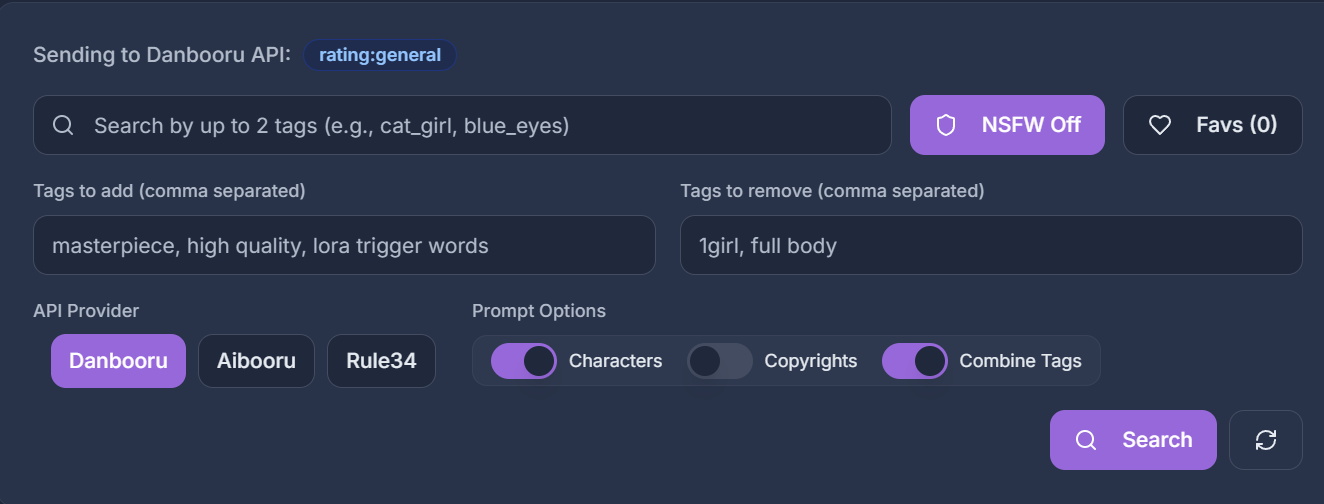This screenshot has height=504, width=1324.
Task: Click the 'Combine Tags' option label text
Action: 1020,361
